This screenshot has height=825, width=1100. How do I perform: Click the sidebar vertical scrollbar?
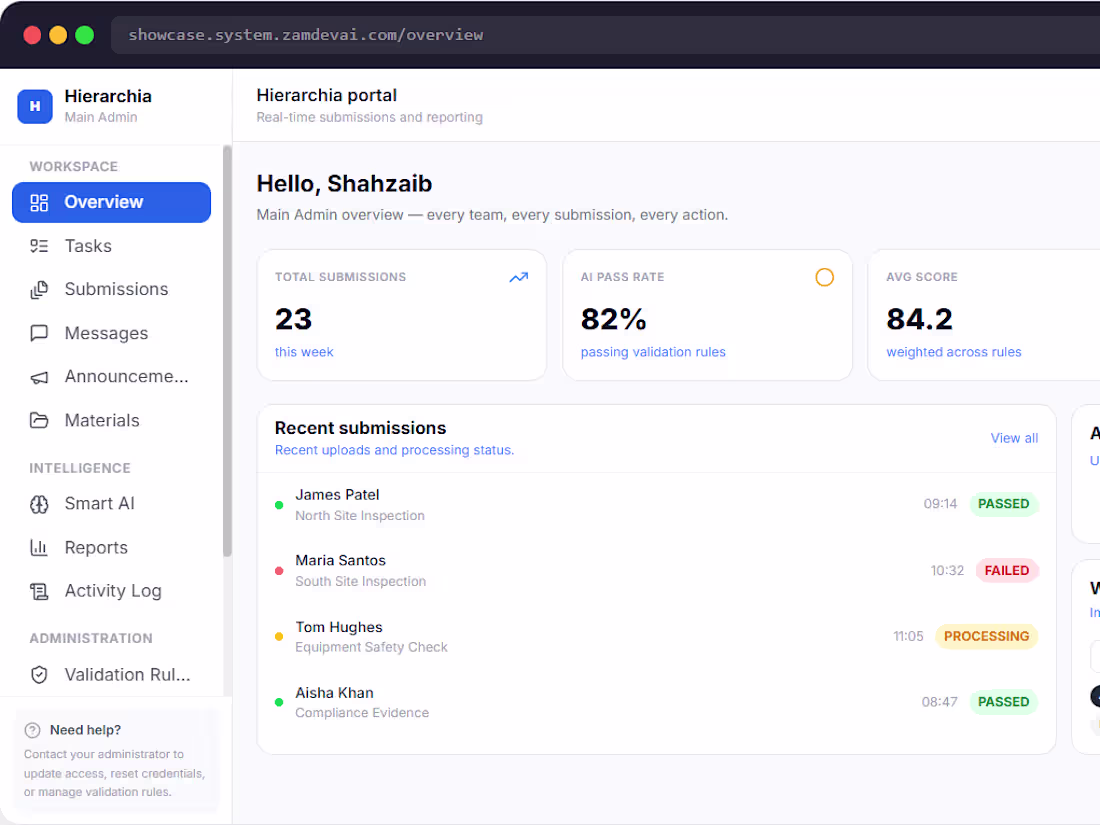[227, 351]
